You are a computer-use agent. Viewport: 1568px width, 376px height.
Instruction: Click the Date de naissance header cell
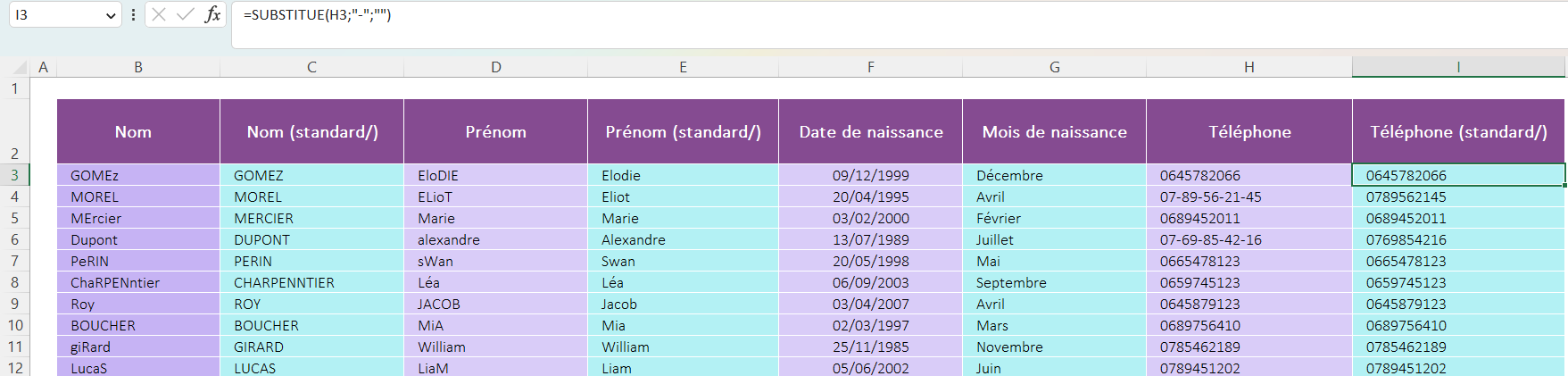click(870, 131)
